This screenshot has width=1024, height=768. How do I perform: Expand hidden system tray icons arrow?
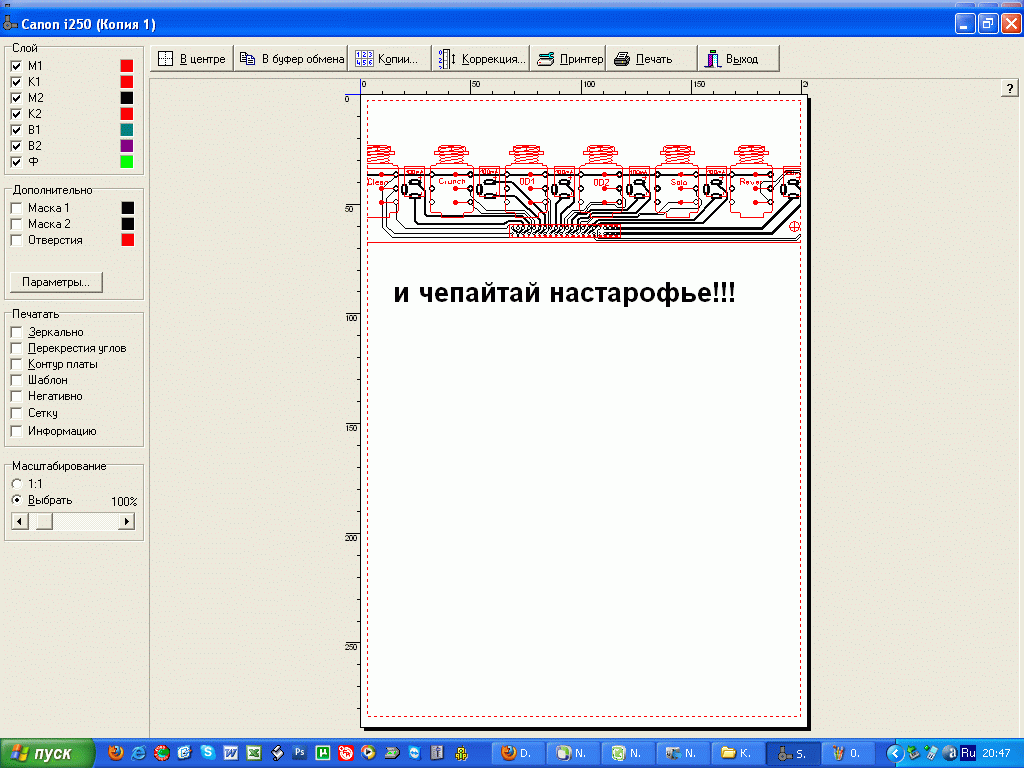click(x=895, y=754)
